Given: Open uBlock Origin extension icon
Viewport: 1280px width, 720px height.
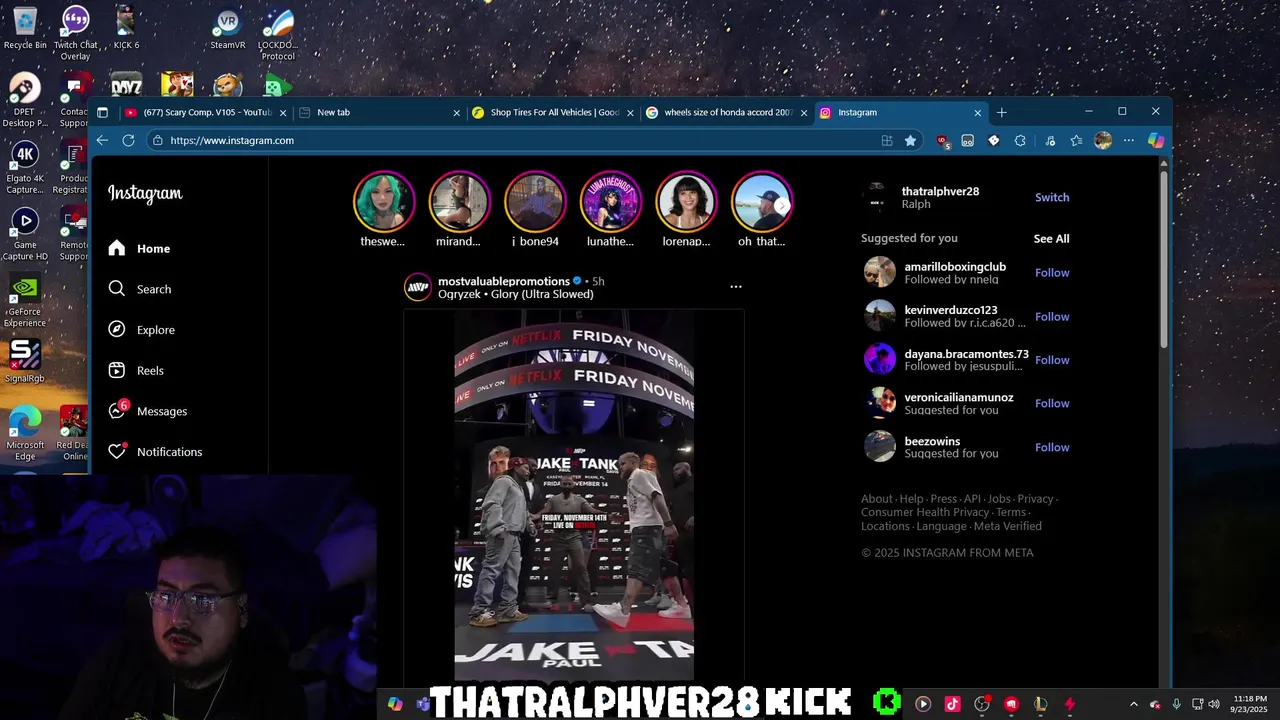Looking at the screenshot, I should pos(942,141).
